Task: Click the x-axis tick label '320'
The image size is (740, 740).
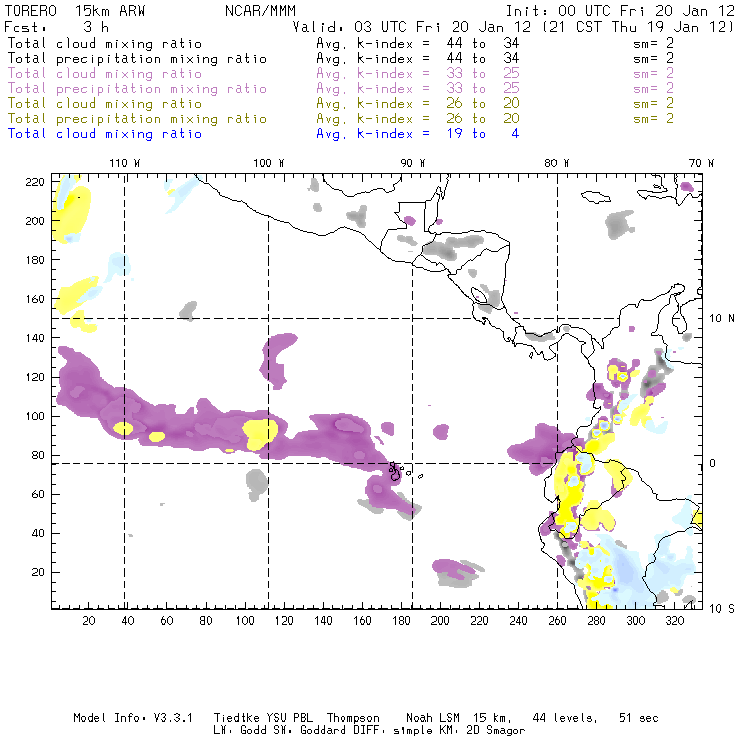Action: (674, 621)
